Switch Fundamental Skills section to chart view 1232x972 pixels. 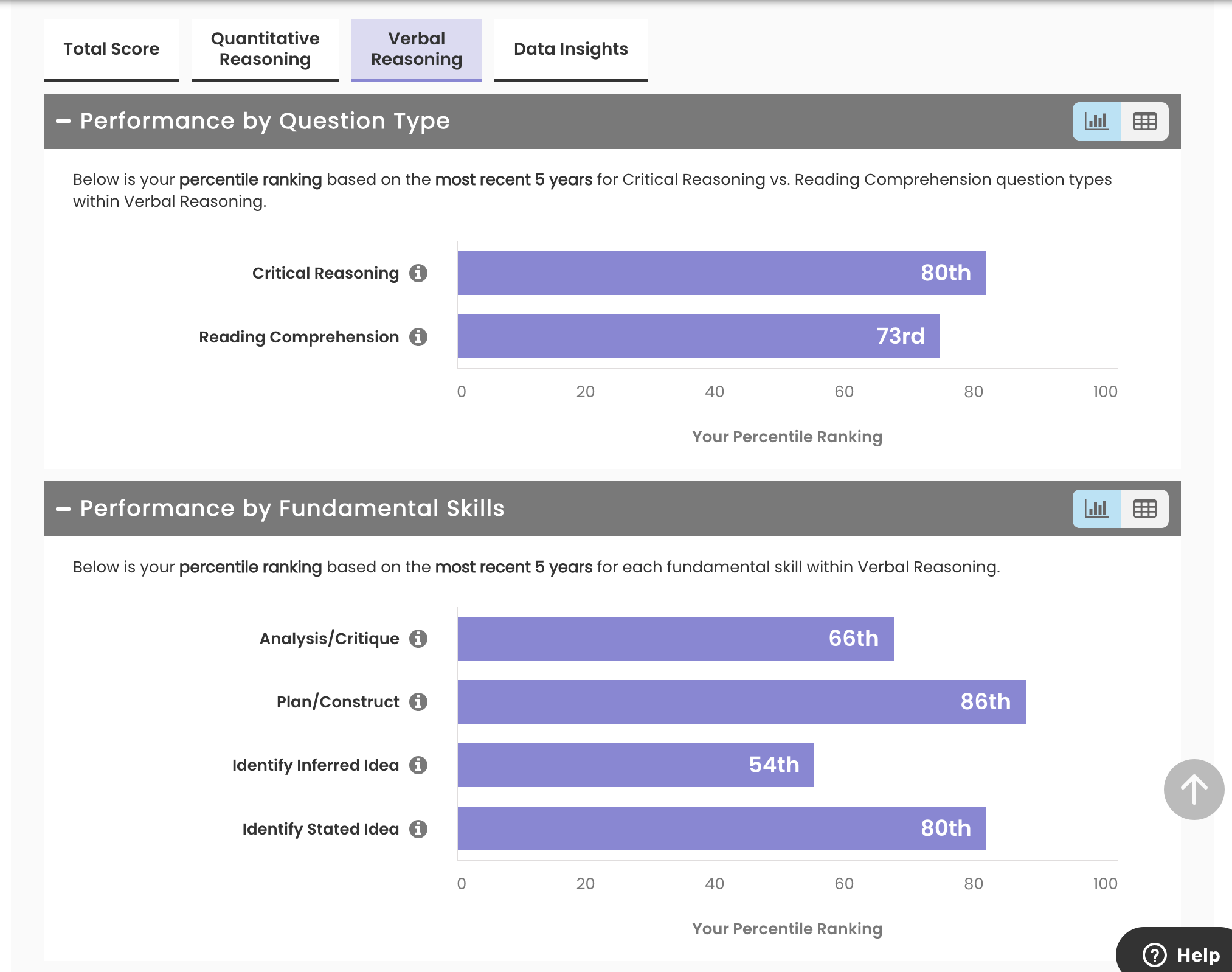[x=1096, y=509]
